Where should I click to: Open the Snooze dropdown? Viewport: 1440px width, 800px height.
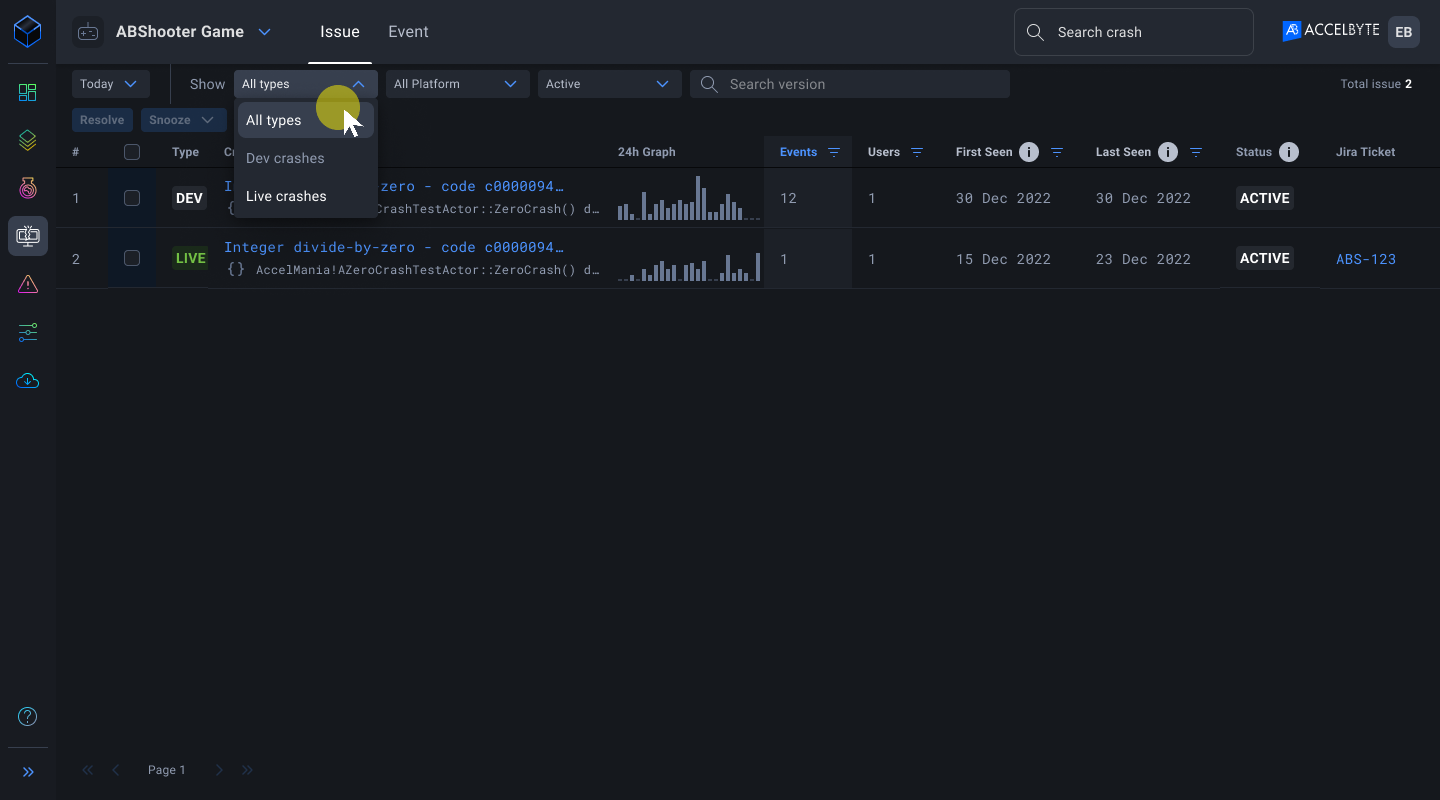183,120
